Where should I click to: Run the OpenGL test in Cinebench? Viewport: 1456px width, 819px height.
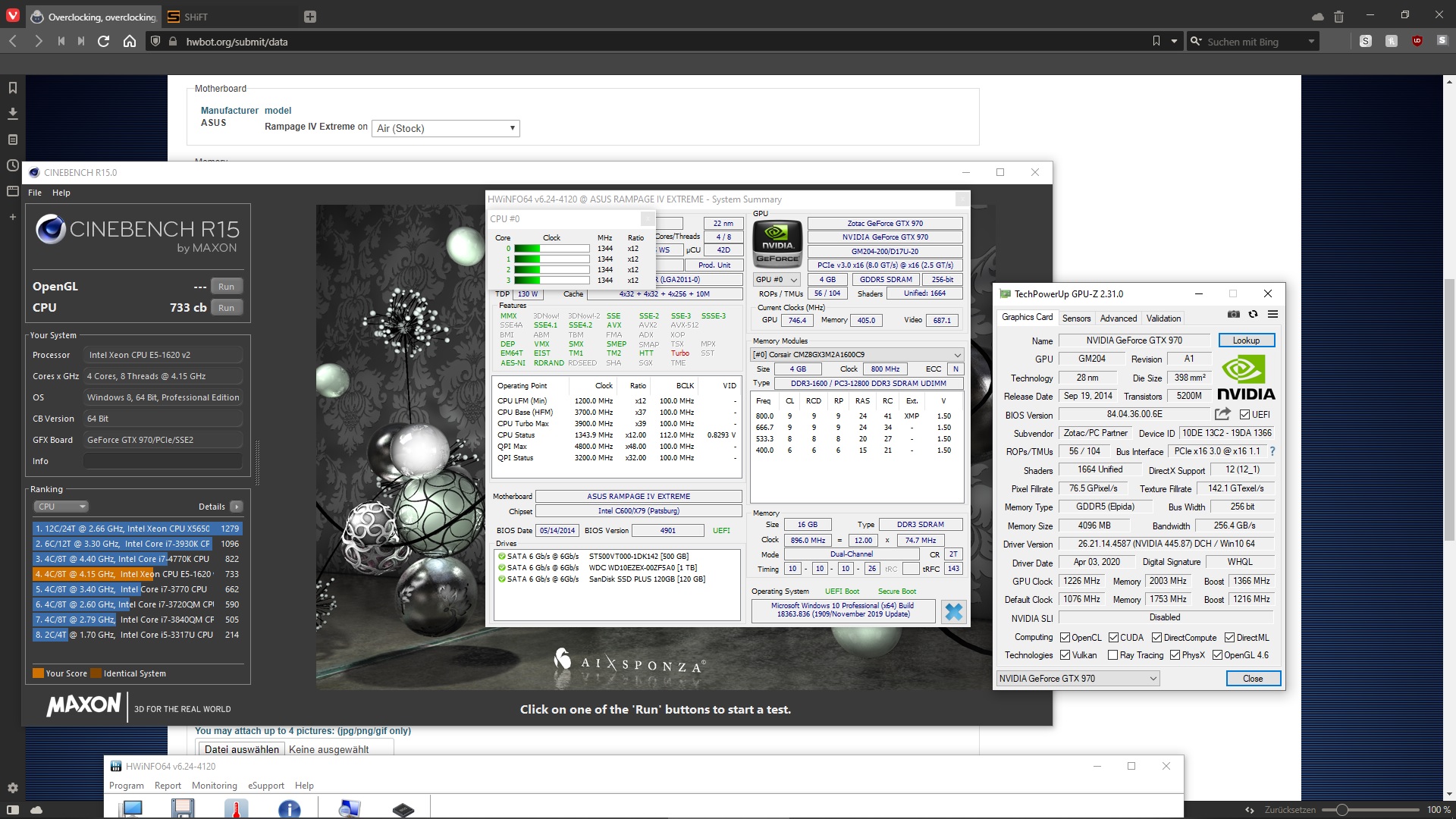[x=226, y=287]
